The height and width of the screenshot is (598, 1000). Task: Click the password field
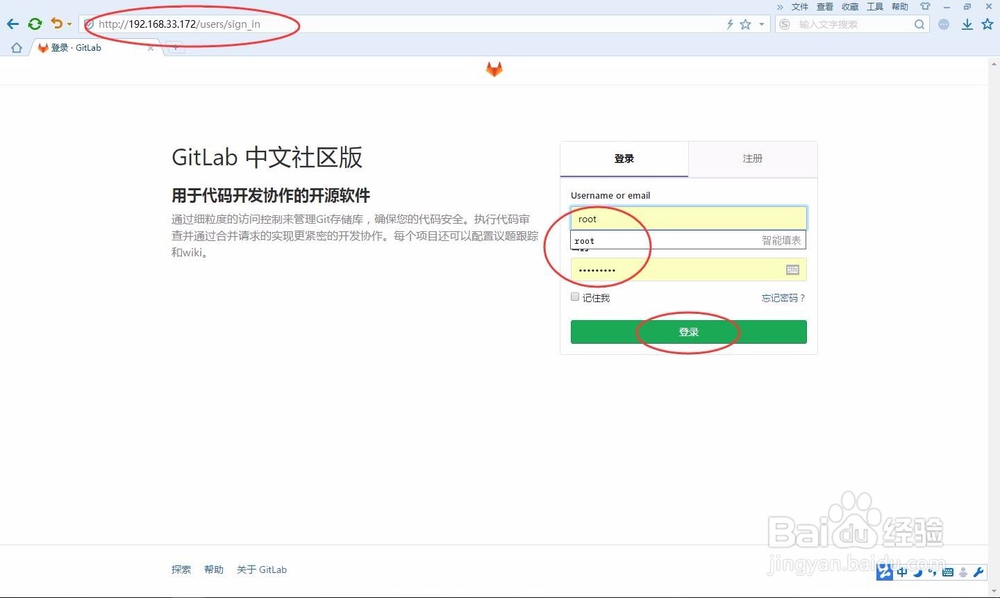pyautogui.click(x=689, y=270)
